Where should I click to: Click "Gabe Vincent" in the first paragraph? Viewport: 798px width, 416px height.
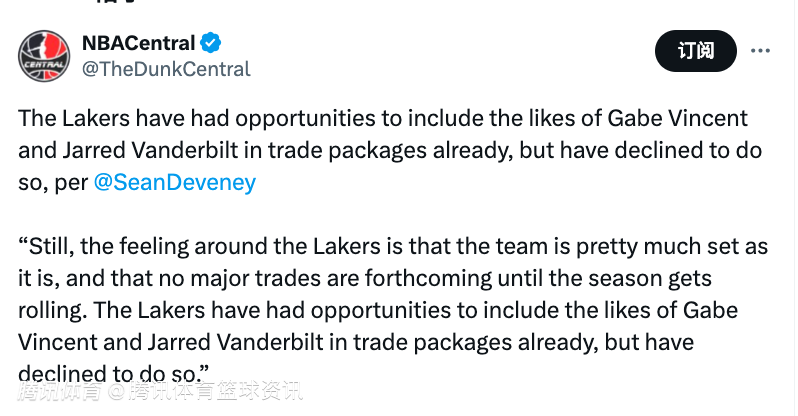[678, 119]
